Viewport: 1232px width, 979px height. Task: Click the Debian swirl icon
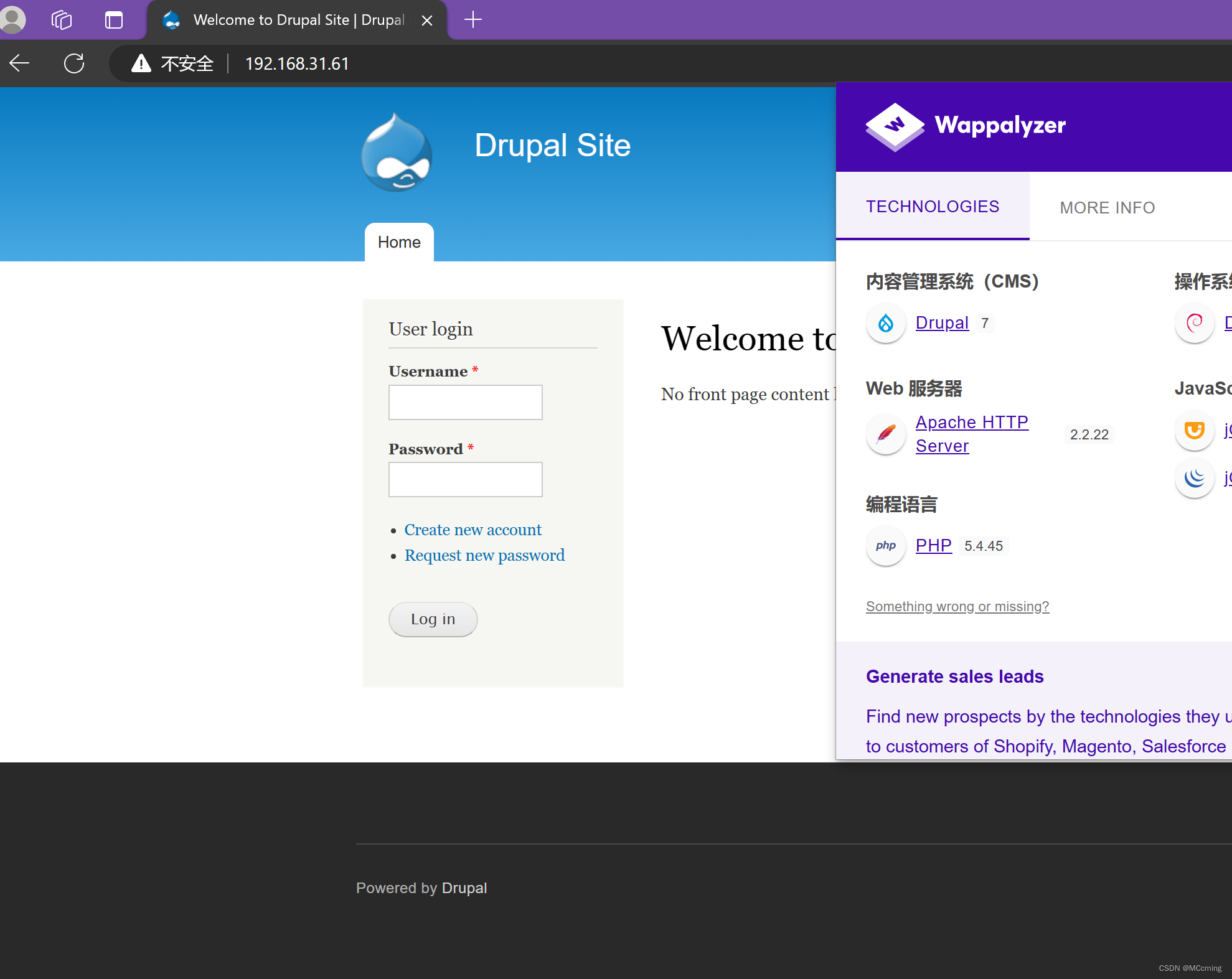point(1195,323)
